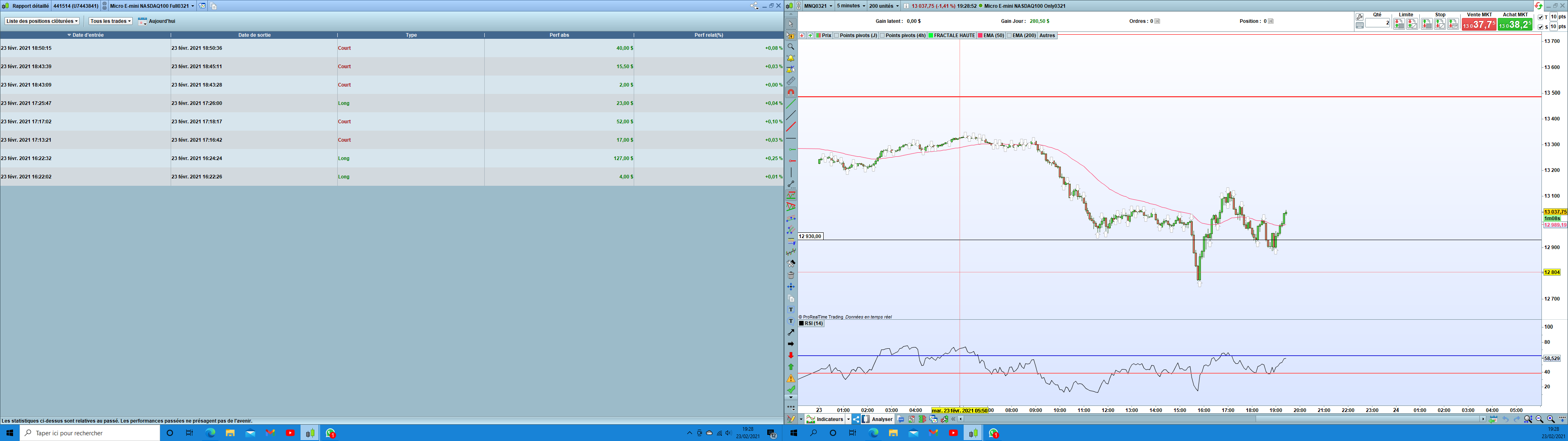Sort by Perf abs column header

pos(559,36)
